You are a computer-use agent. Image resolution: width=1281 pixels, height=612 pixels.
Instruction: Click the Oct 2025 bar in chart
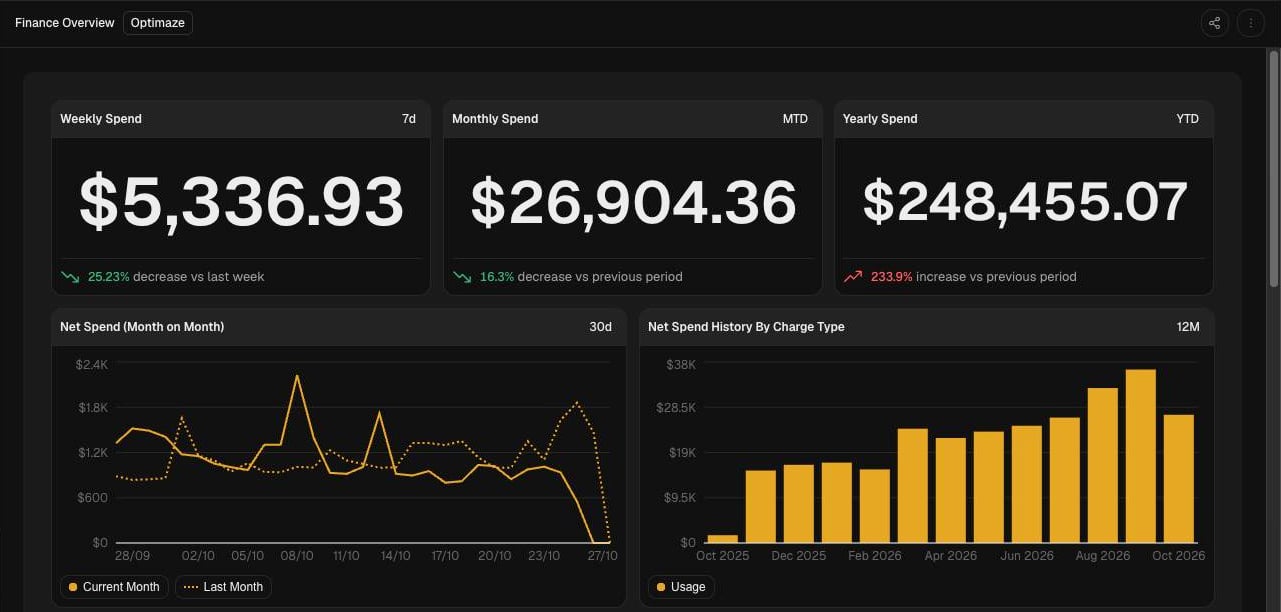click(722, 539)
